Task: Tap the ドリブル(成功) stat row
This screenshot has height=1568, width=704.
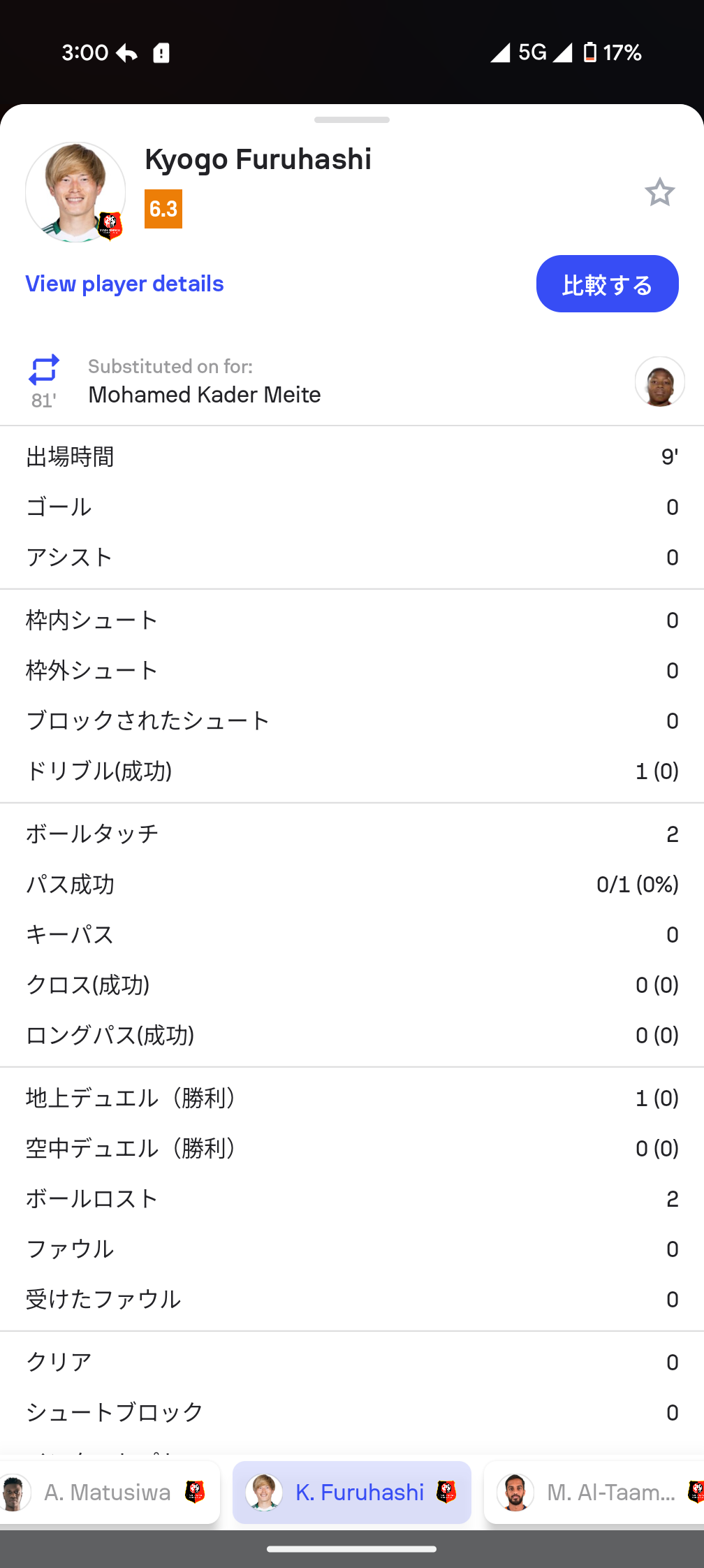Action: tap(352, 771)
